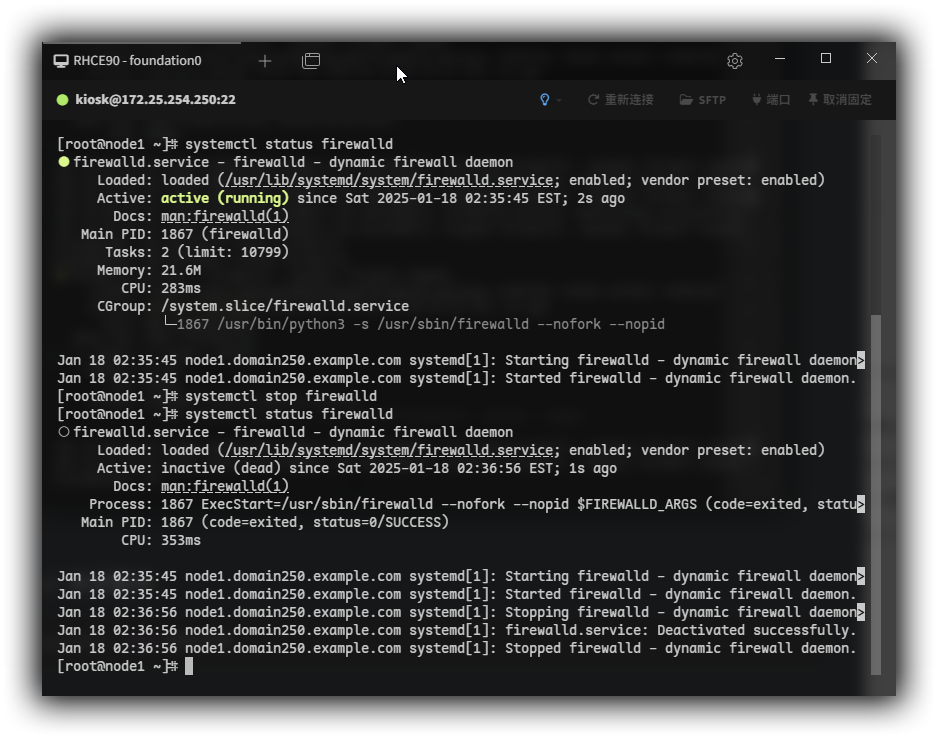The width and height of the screenshot is (938, 738).
Task: Open man:firewalld(1) link under the active status
Action: click(x=225, y=216)
